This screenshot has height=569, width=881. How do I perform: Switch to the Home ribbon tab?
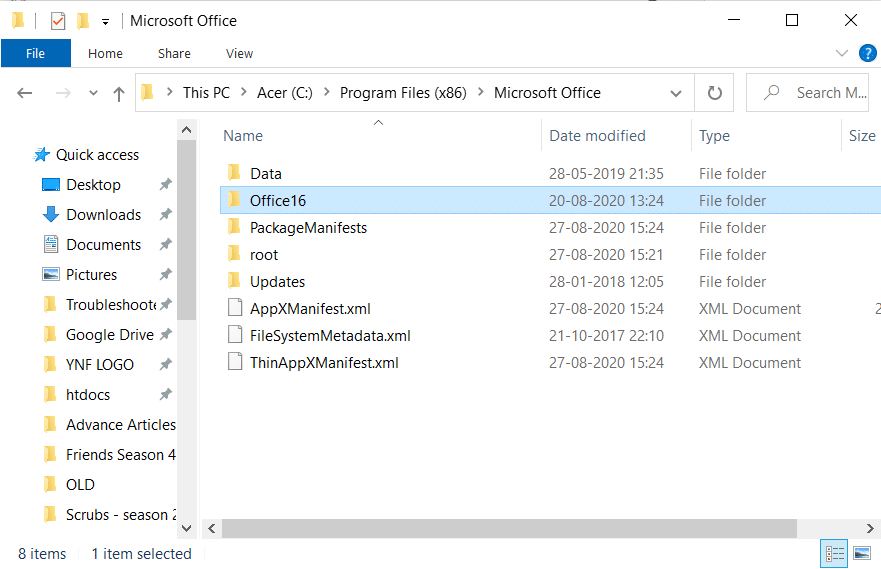pyautogui.click(x=105, y=53)
